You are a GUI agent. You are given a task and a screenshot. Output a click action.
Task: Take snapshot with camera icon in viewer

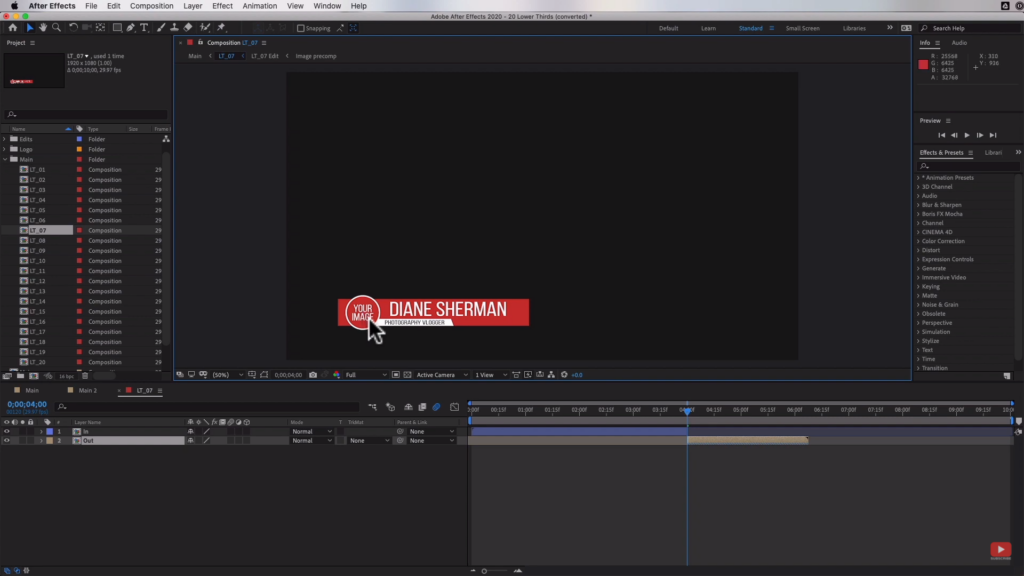313,375
